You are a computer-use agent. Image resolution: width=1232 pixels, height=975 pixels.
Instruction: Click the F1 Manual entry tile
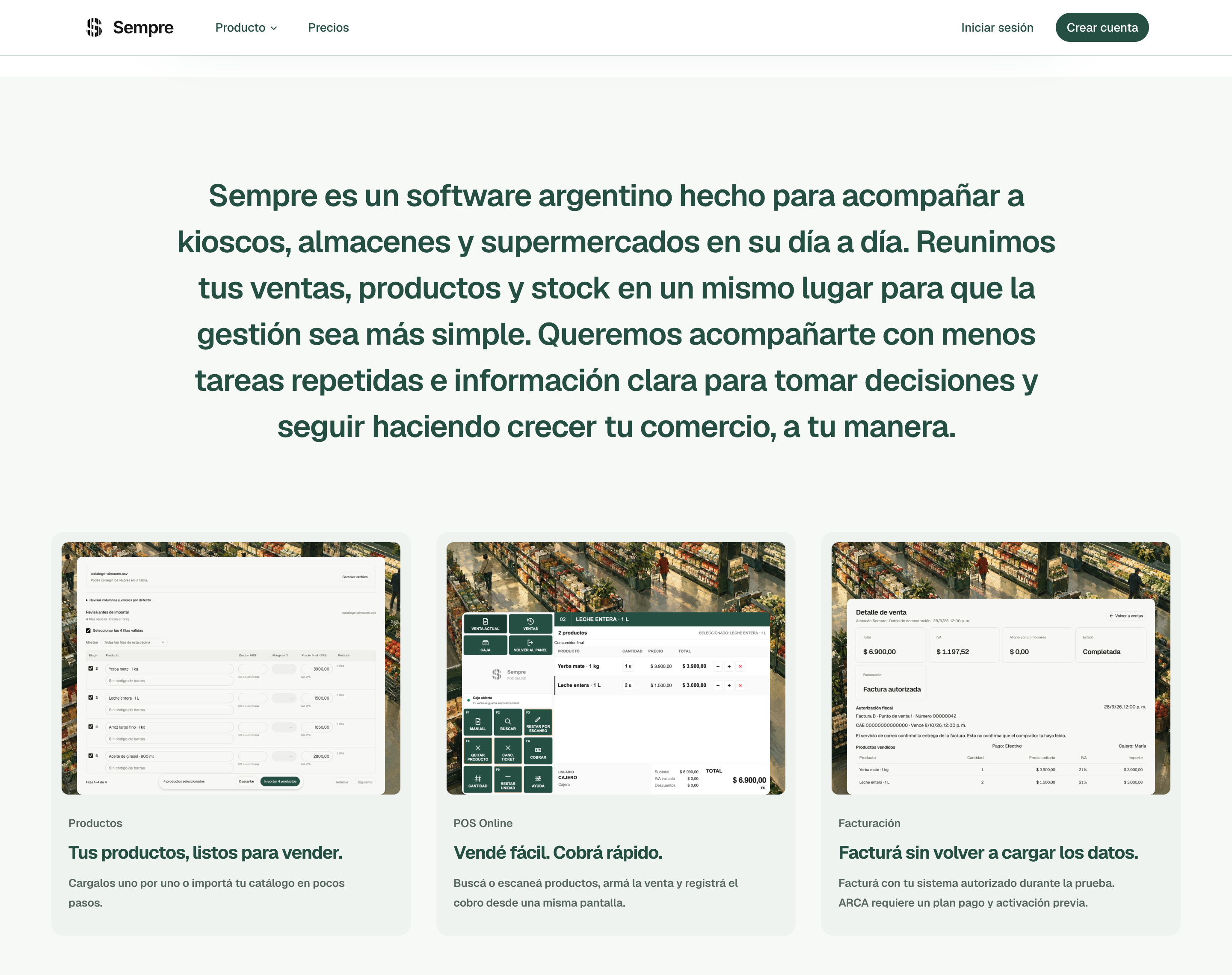tap(478, 723)
